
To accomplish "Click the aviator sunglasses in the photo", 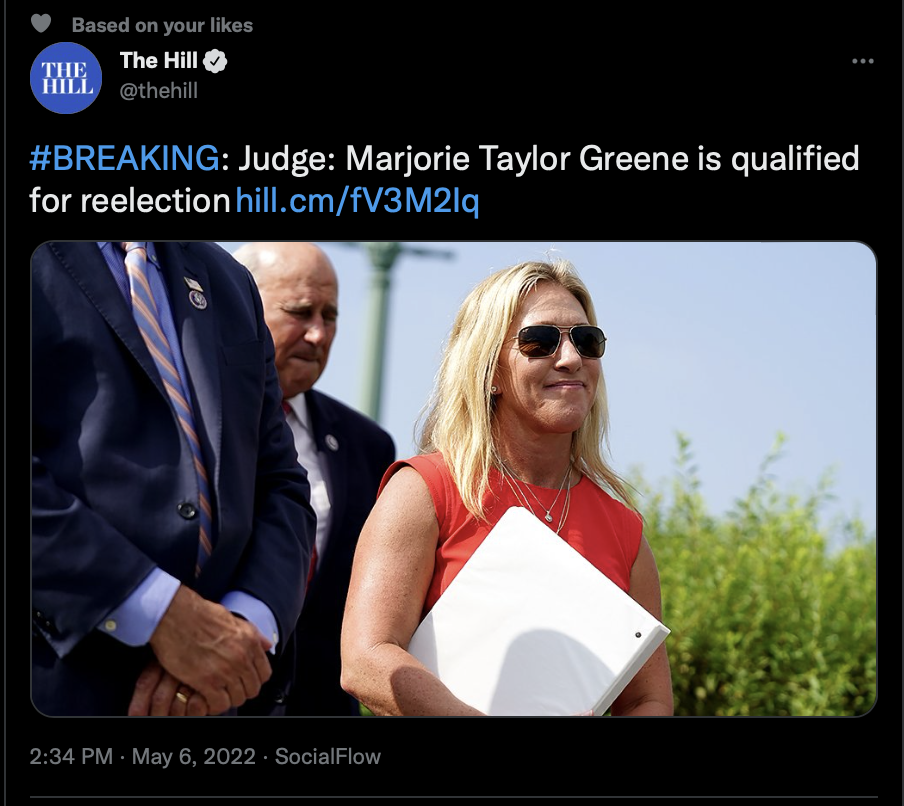I will pos(559,341).
